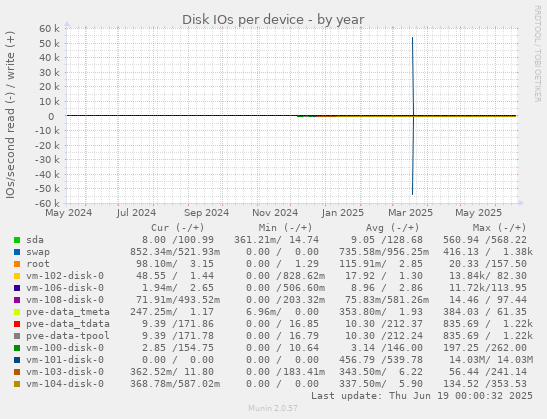Click the brown vm-103-disk-0 legend swatch
The image size is (547, 419).
(17, 372)
